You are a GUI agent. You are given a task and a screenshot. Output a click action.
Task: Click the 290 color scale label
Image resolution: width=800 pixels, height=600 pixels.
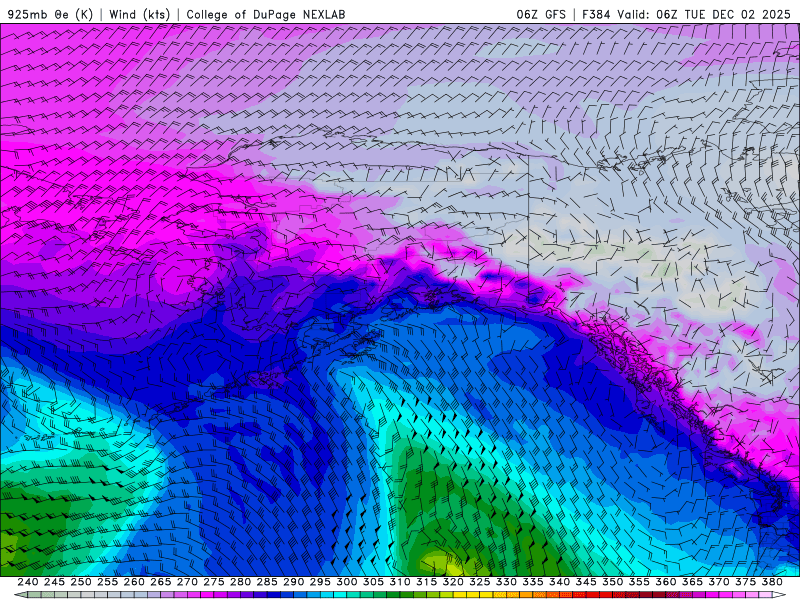(293, 582)
